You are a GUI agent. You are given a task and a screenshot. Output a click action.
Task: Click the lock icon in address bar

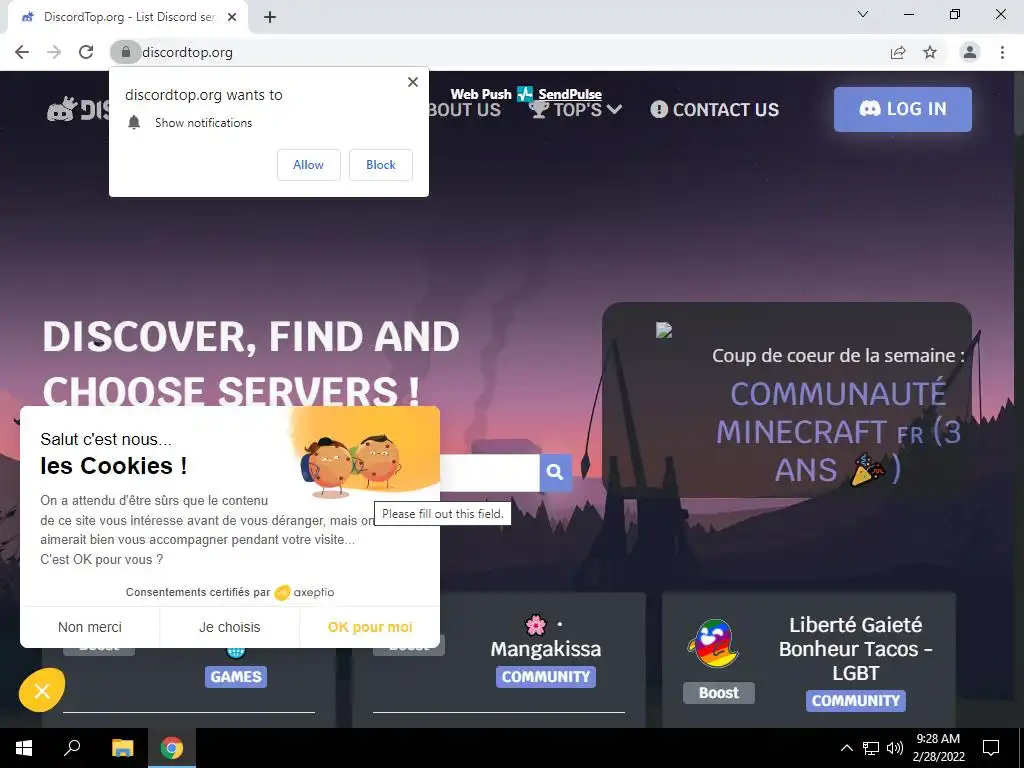pos(126,52)
